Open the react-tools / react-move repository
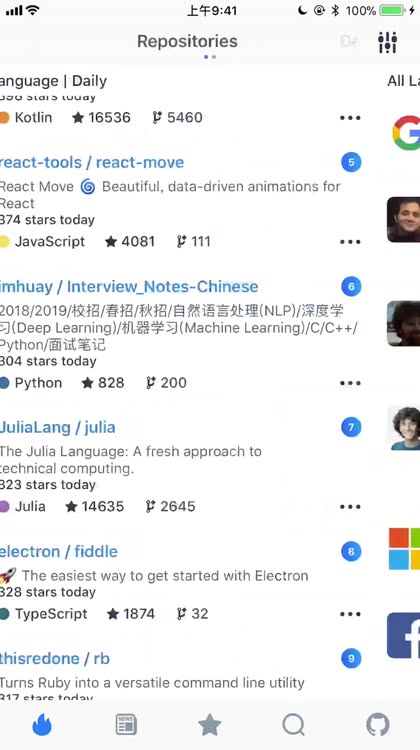Image resolution: width=420 pixels, height=750 pixels. (91, 163)
